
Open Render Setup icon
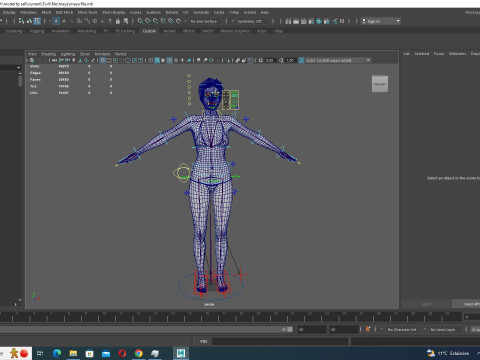point(327,21)
